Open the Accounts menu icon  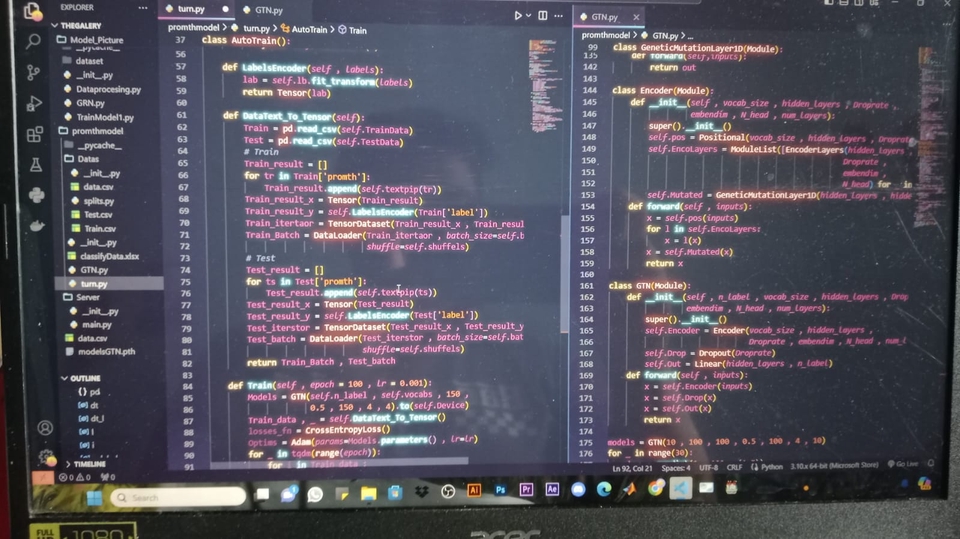tap(45, 428)
